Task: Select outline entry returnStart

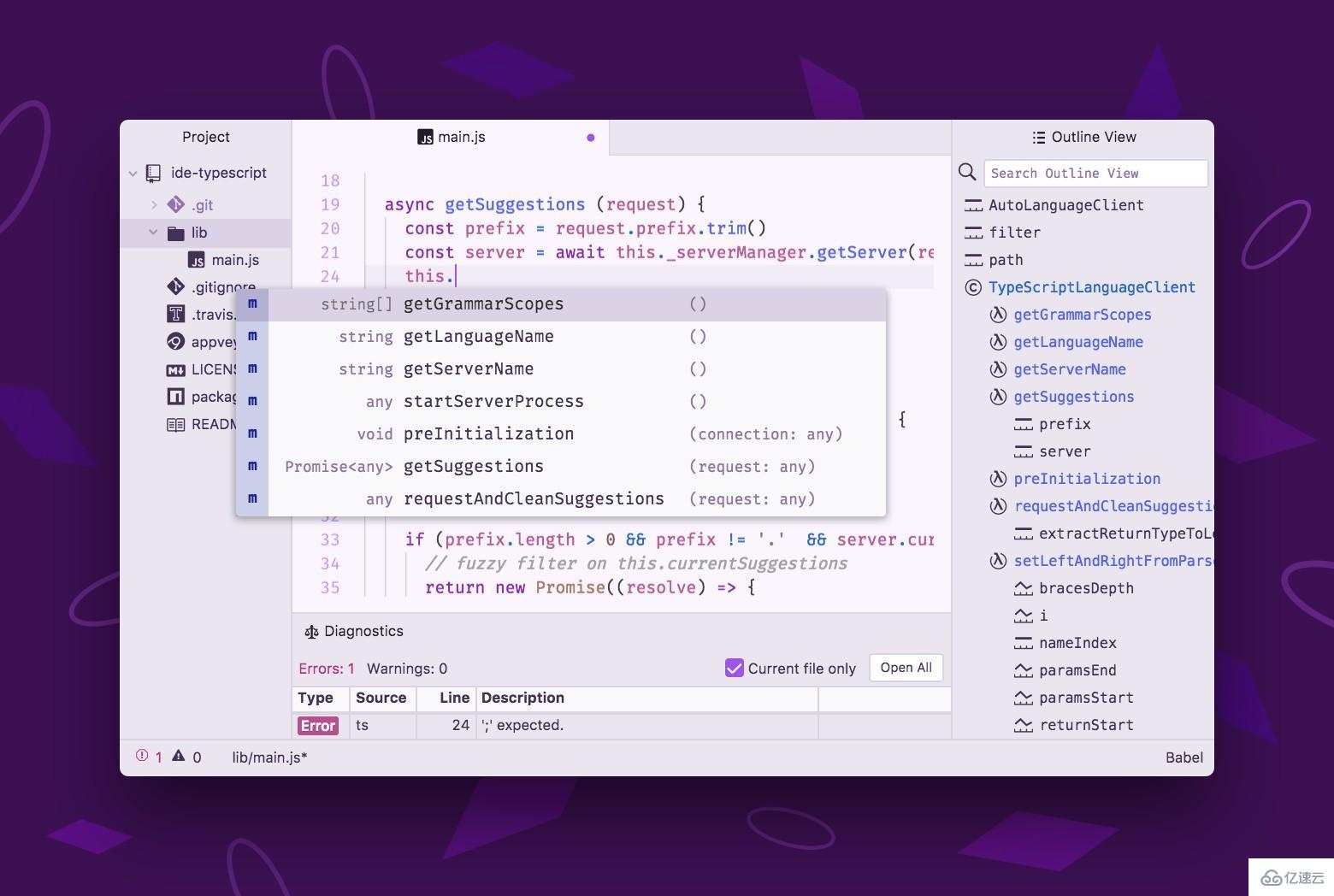Action: point(1086,725)
